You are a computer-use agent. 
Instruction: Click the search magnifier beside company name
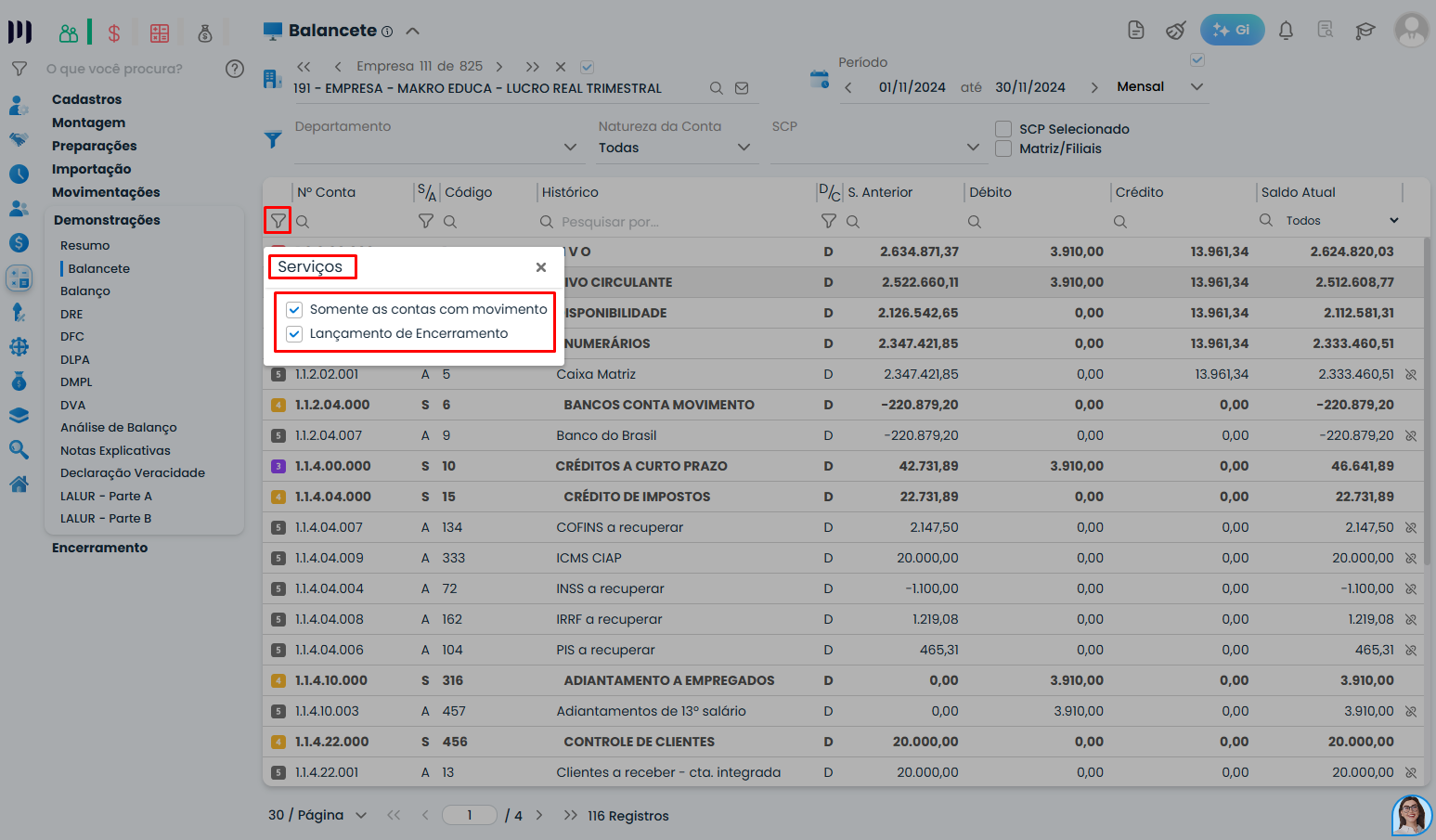coord(717,88)
